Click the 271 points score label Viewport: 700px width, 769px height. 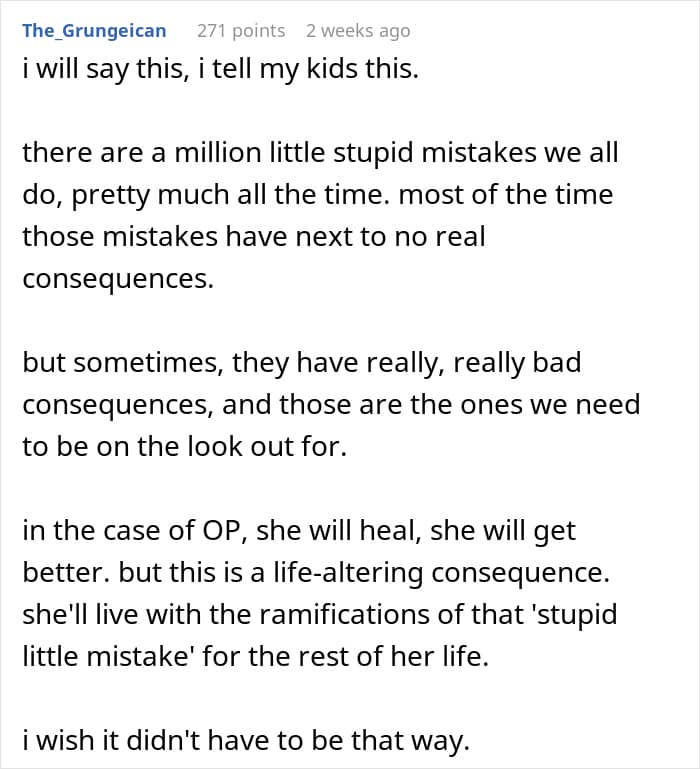pyautogui.click(x=241, y=31)
